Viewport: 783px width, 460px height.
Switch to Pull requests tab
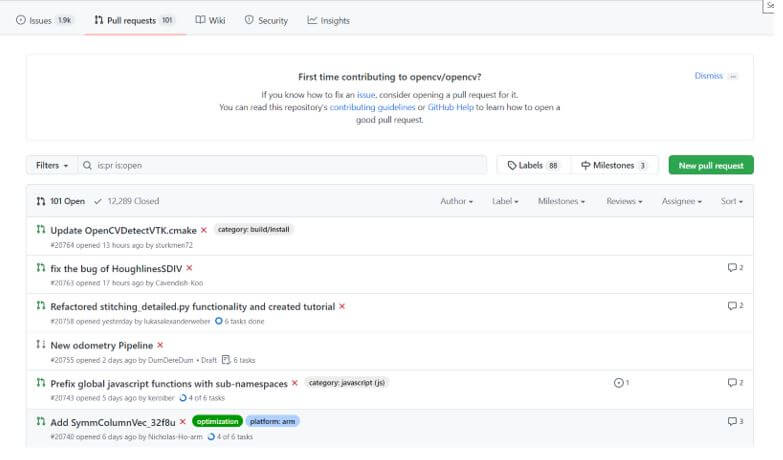point(134,20)
